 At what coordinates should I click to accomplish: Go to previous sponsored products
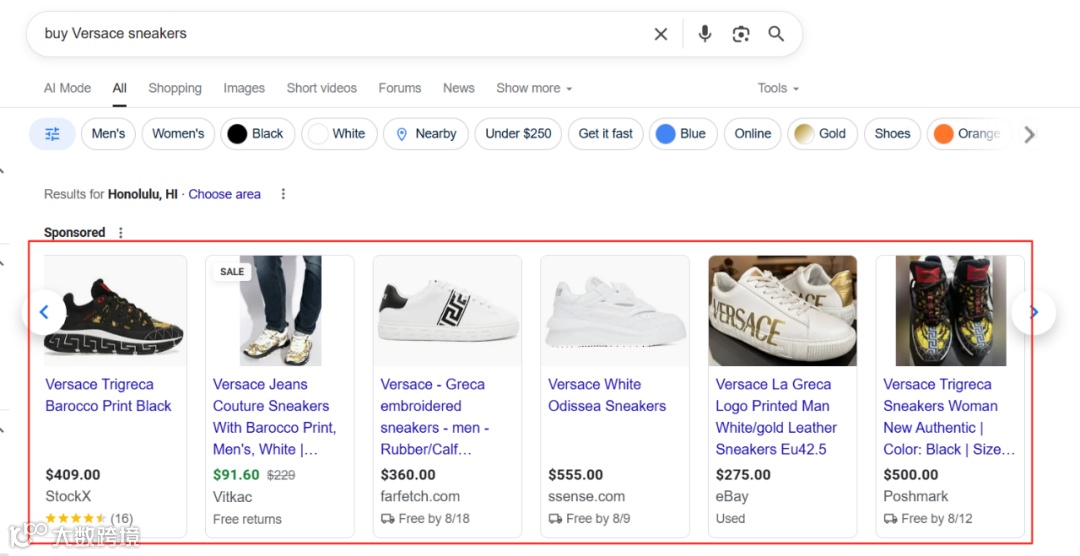pos(43,313)
